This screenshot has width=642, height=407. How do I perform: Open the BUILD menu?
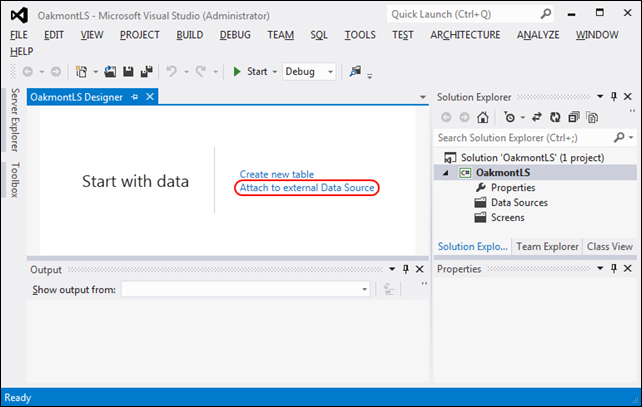(x=190, y=35)
